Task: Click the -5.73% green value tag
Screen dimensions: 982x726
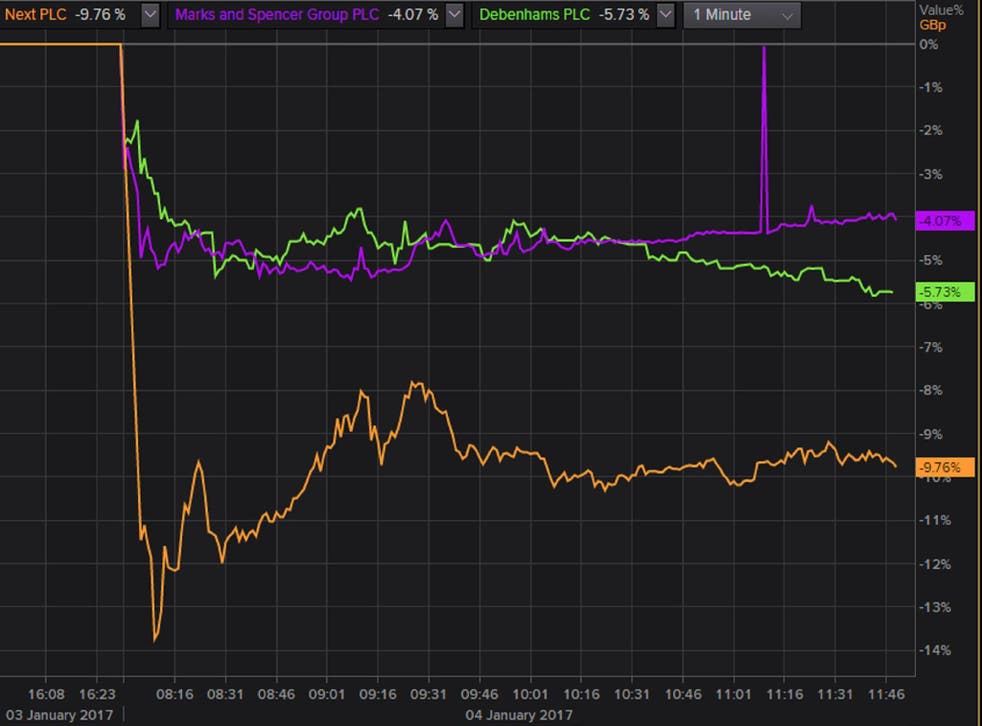Action: [944, 292]
